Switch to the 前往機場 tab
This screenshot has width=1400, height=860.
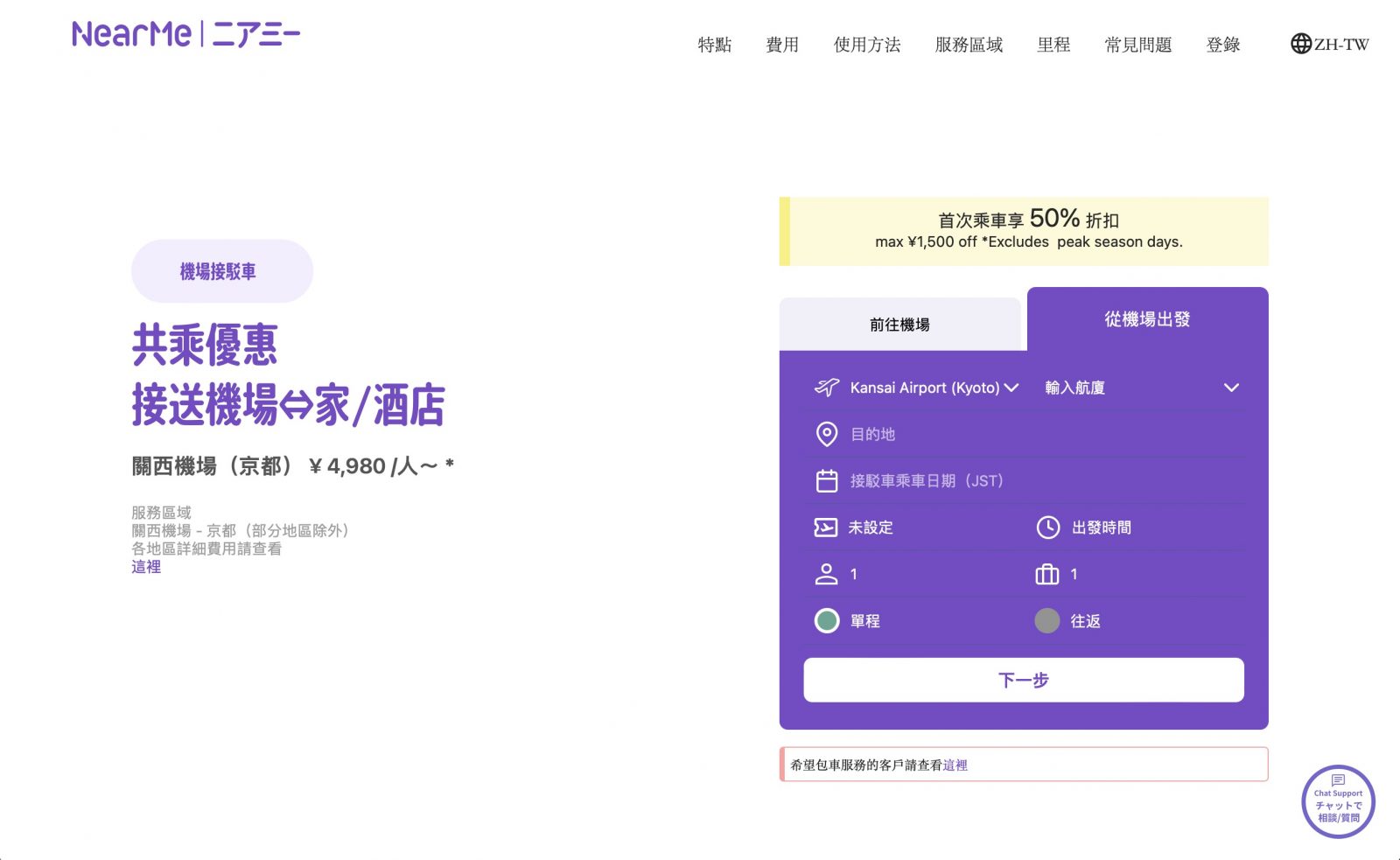(899, 325)
